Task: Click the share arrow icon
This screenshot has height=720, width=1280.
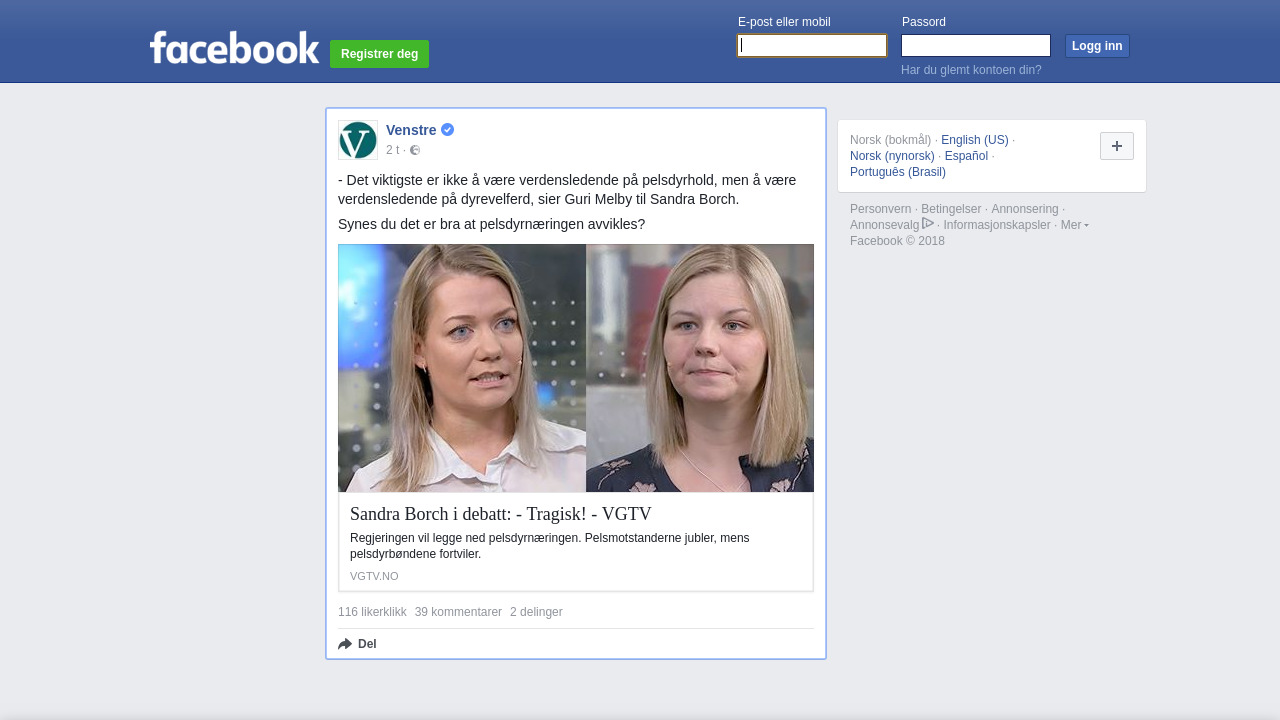Action: click(x=345, y=644)
